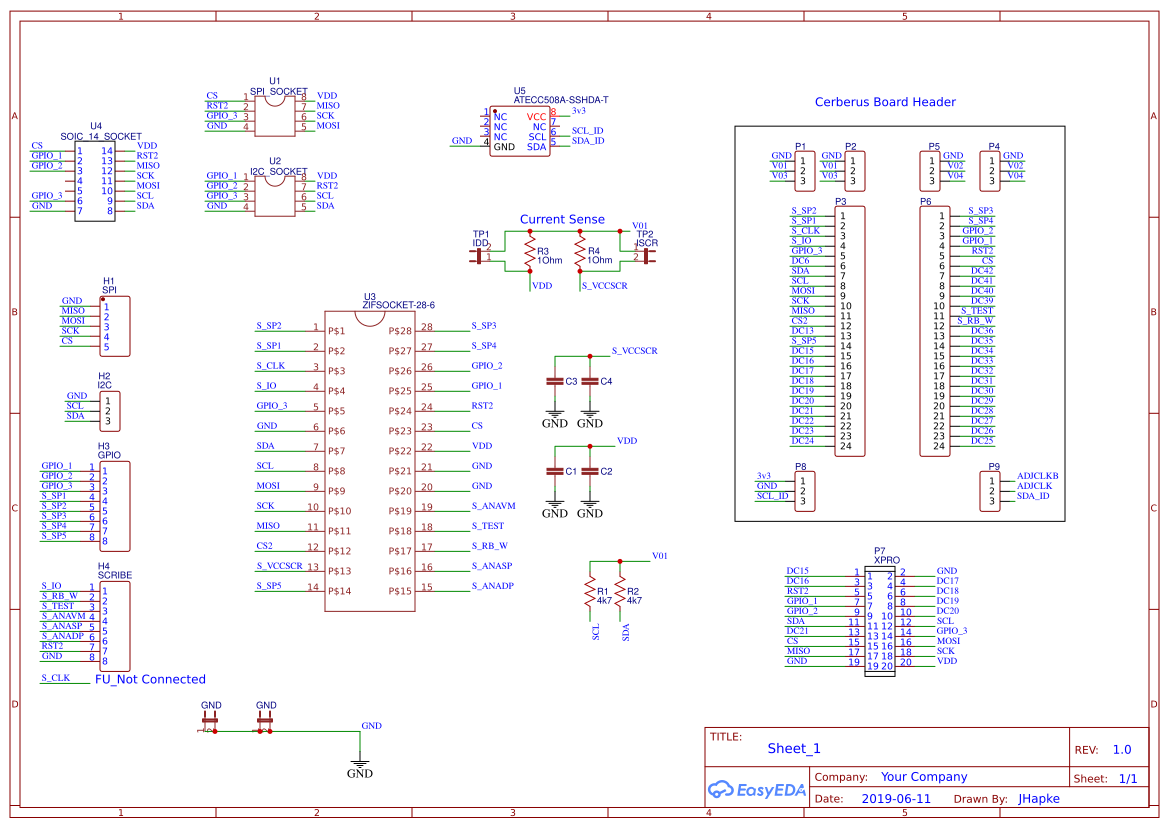Select the P3 24-pin header body
This screenshot has height=828, width=1169.
(x=850, y=331)
